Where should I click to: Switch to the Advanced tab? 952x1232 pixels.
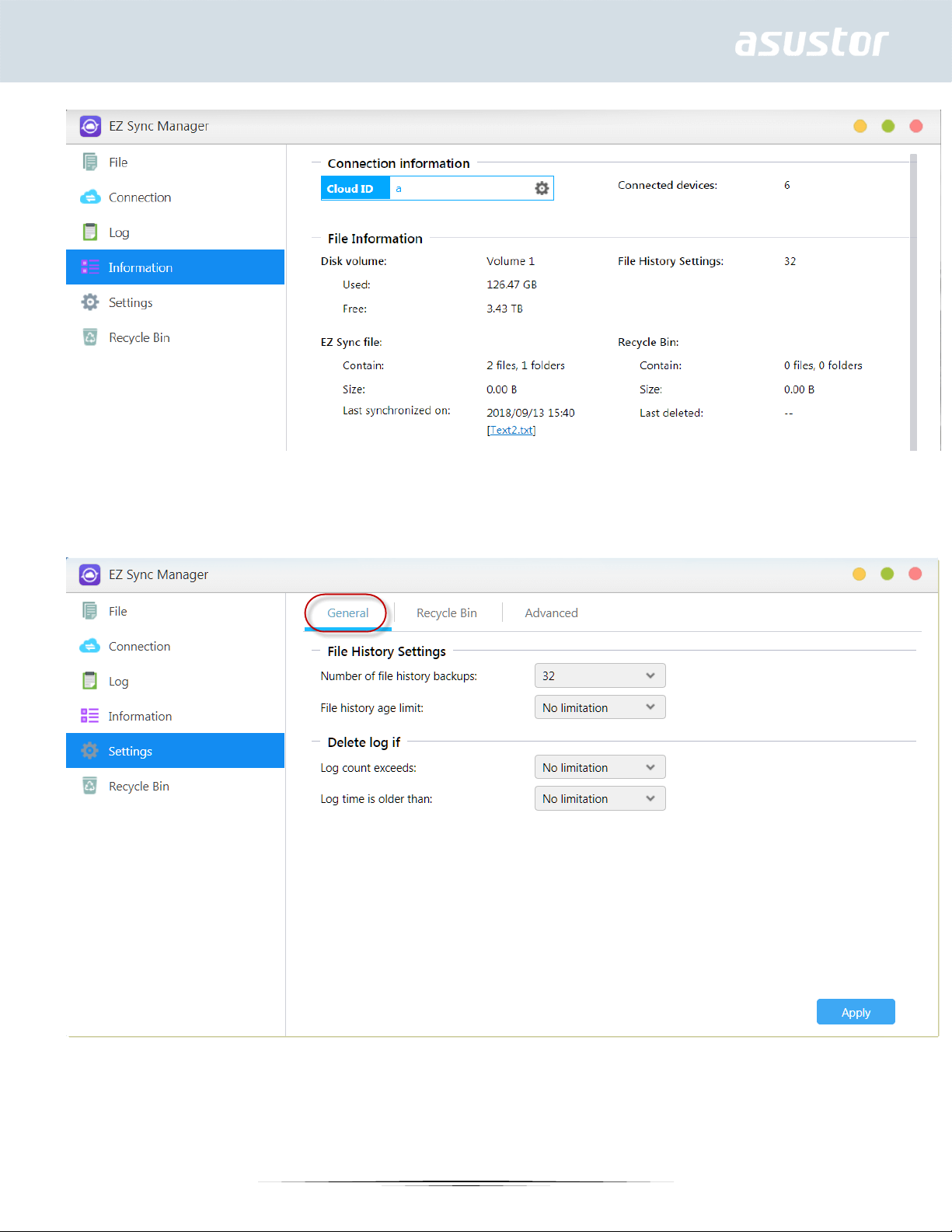click(x=551, y=613)
